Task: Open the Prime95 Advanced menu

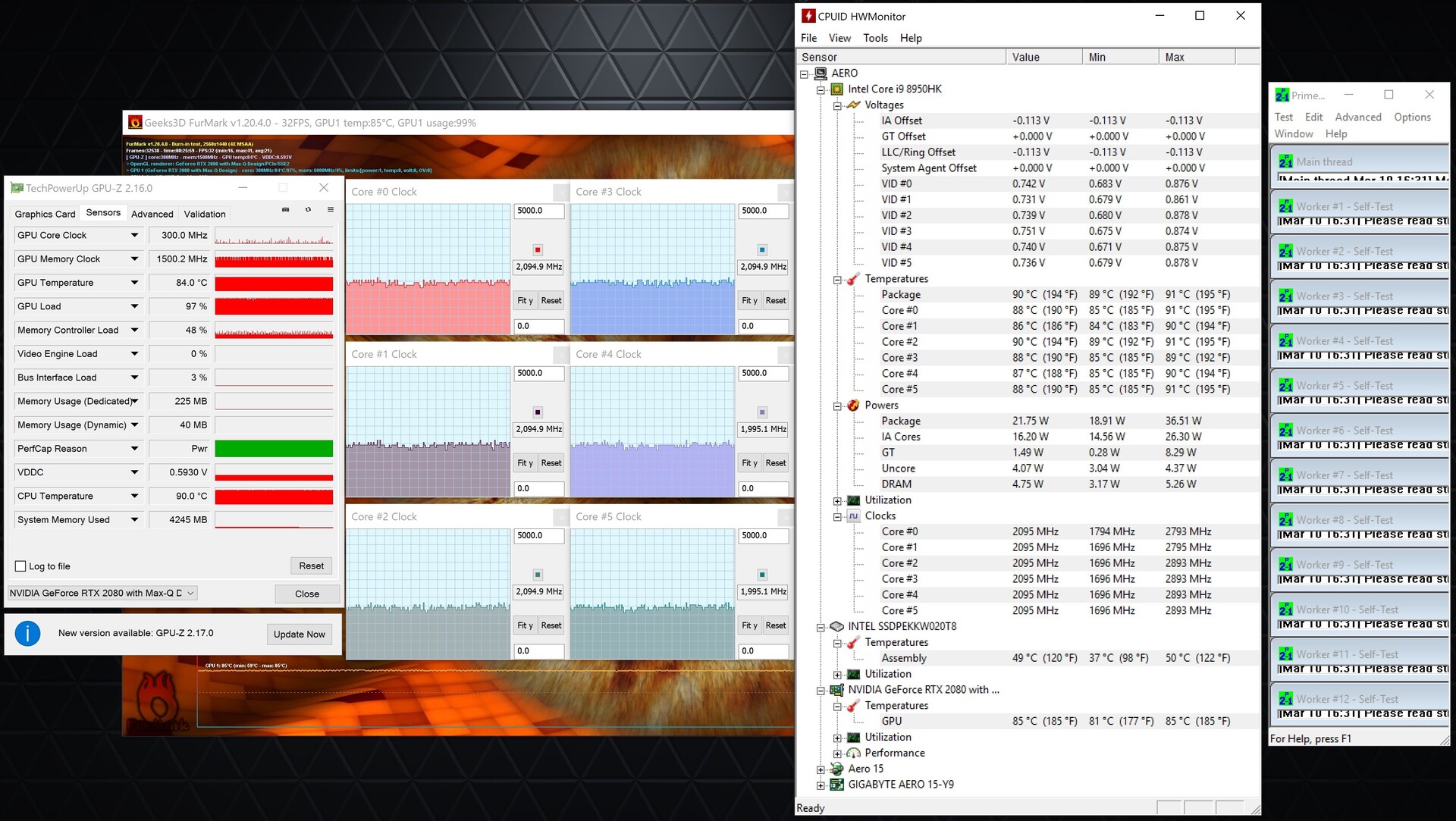Action: [1357, 117]
